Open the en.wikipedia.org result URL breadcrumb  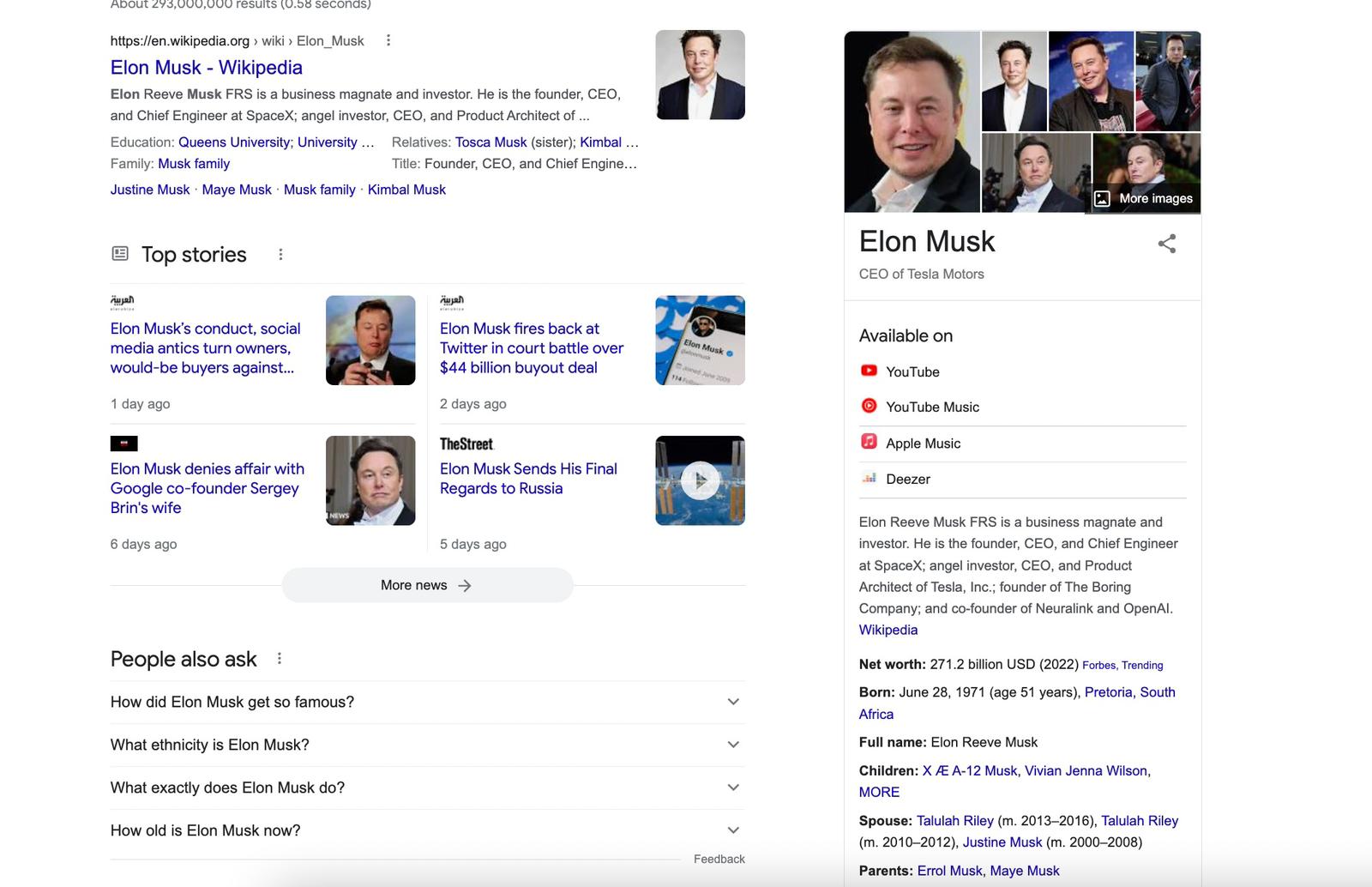point(237,41)
